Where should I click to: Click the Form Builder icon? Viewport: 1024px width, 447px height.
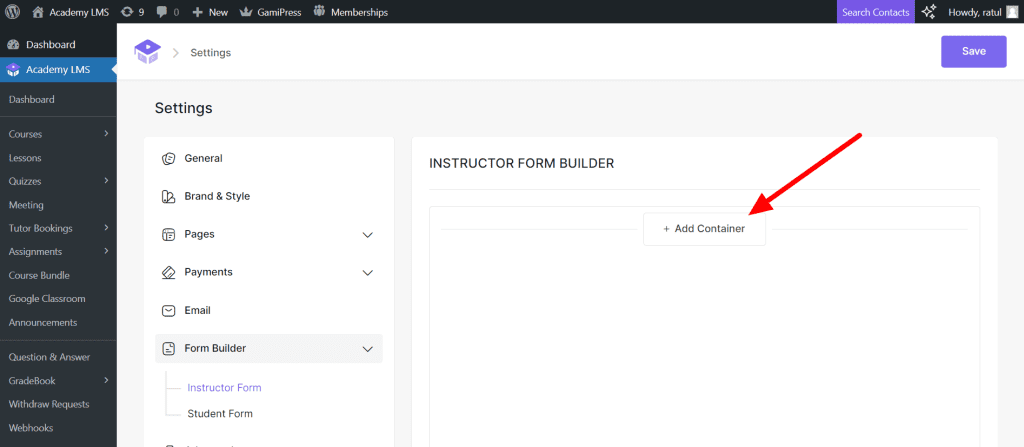point(168,348)
